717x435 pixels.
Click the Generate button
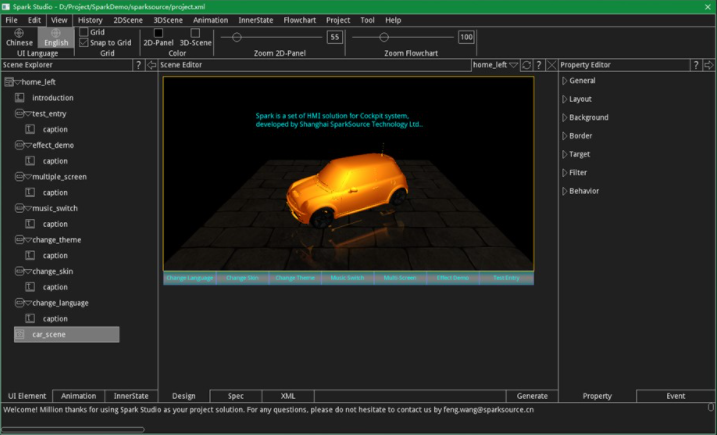[532, 396]
